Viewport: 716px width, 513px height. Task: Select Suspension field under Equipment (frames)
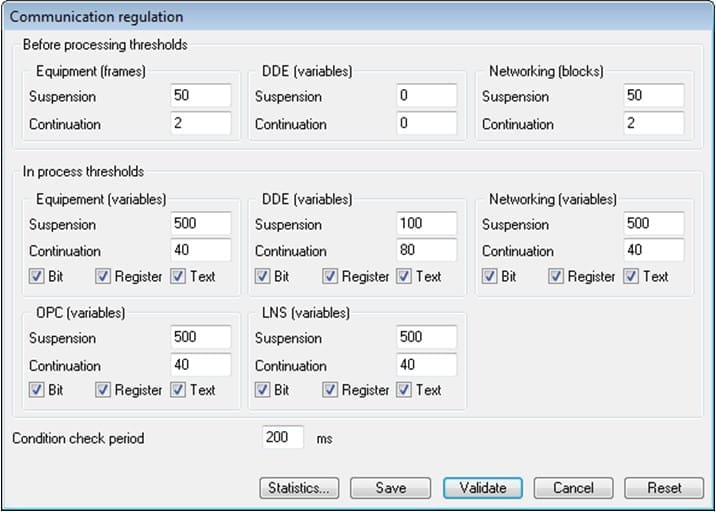tap(200, 96)
